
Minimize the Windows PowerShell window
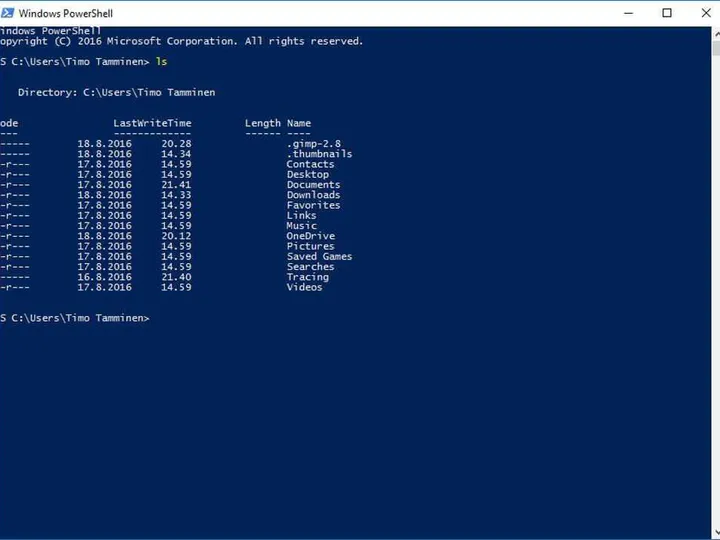pos(629,13)
